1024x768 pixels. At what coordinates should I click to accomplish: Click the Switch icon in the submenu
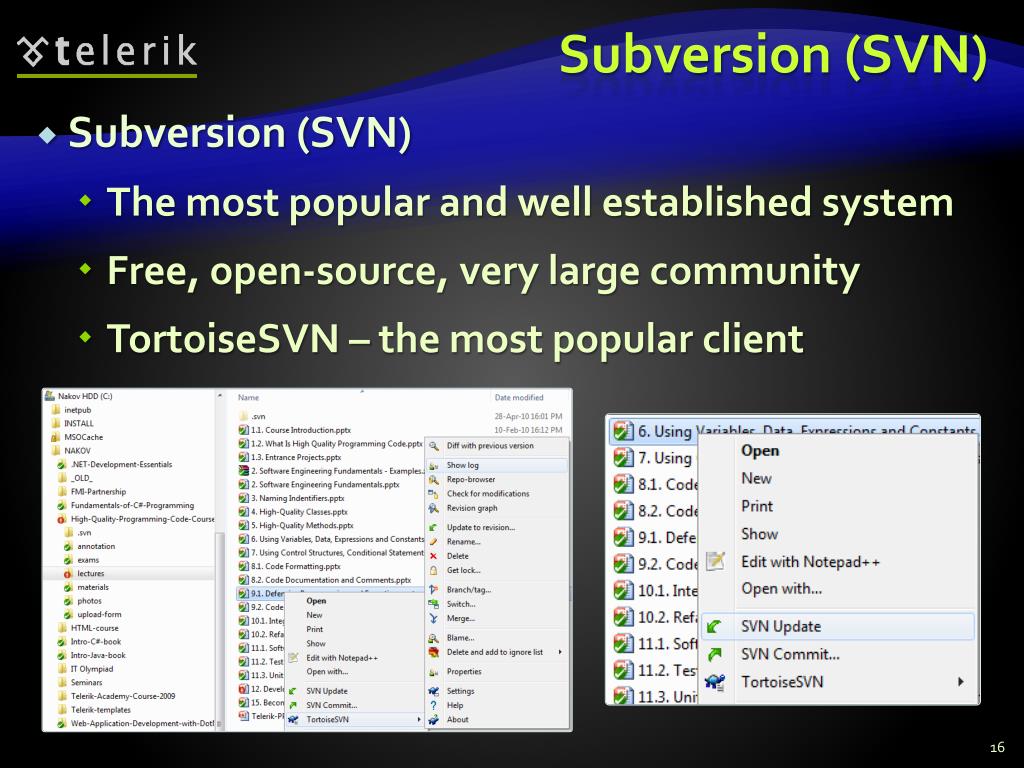434,604
